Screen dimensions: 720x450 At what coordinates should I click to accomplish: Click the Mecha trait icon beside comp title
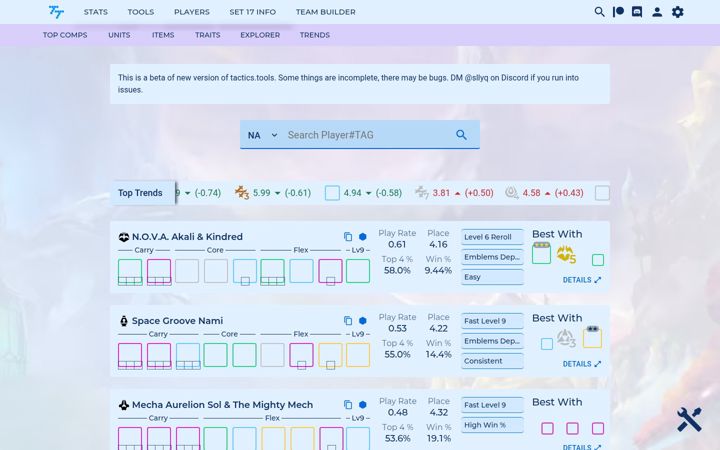[x=124, y=405]
